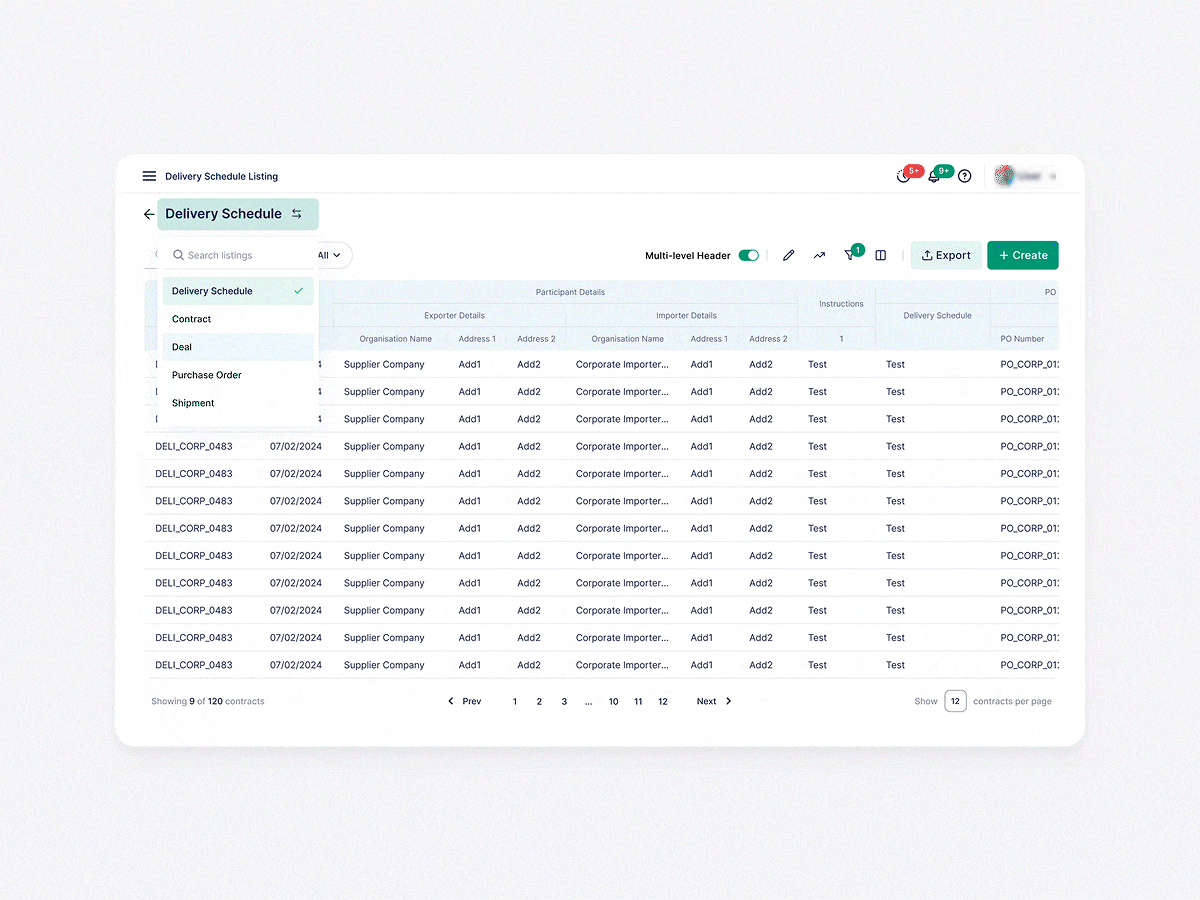This screenshot has width=1200, height=900.
Task: Open notifications bell with 9+ badge
Action: point(934,176)
